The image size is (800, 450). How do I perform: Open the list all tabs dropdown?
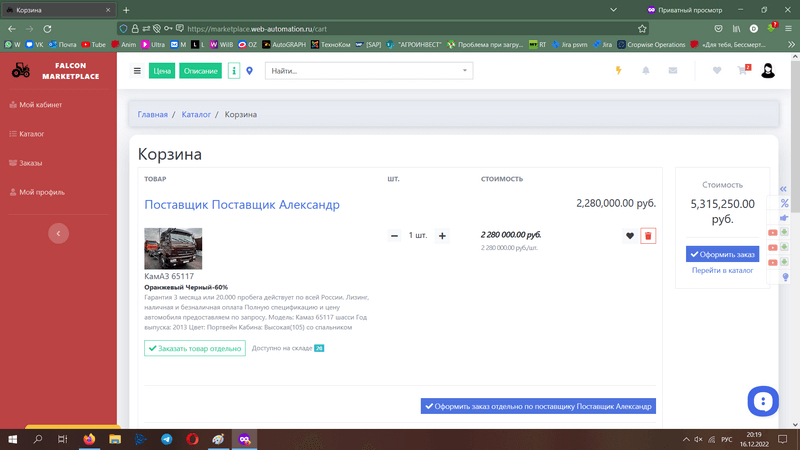(613, 10)
